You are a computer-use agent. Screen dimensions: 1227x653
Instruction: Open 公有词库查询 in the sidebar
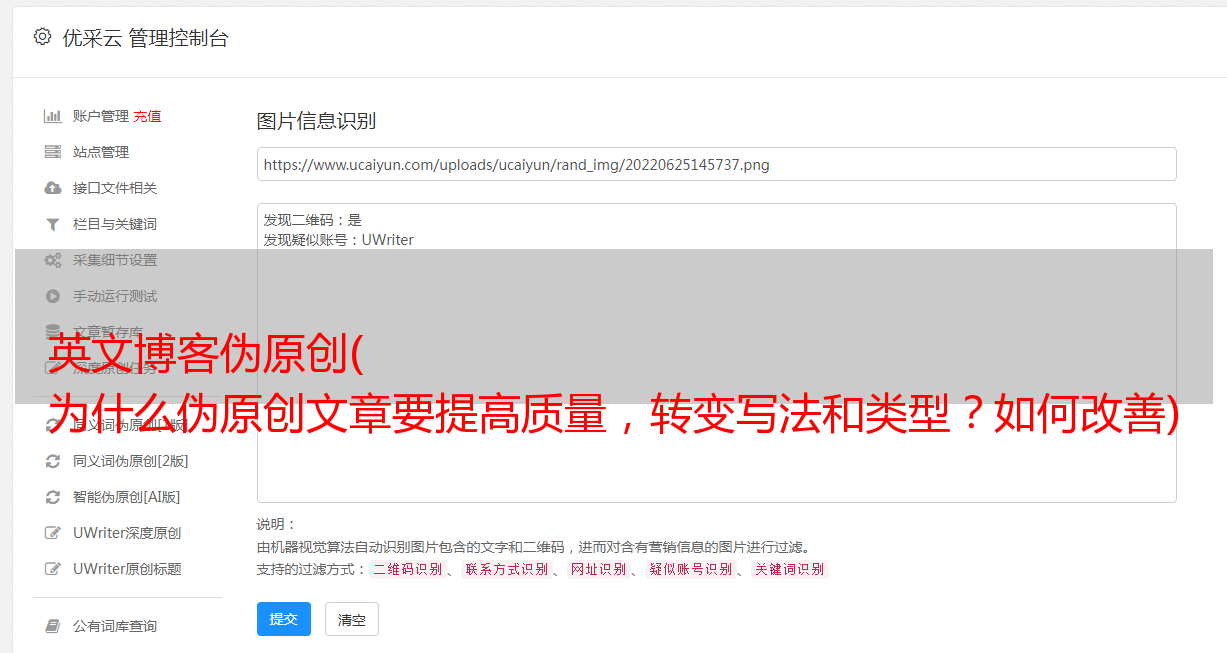[115, 626]
